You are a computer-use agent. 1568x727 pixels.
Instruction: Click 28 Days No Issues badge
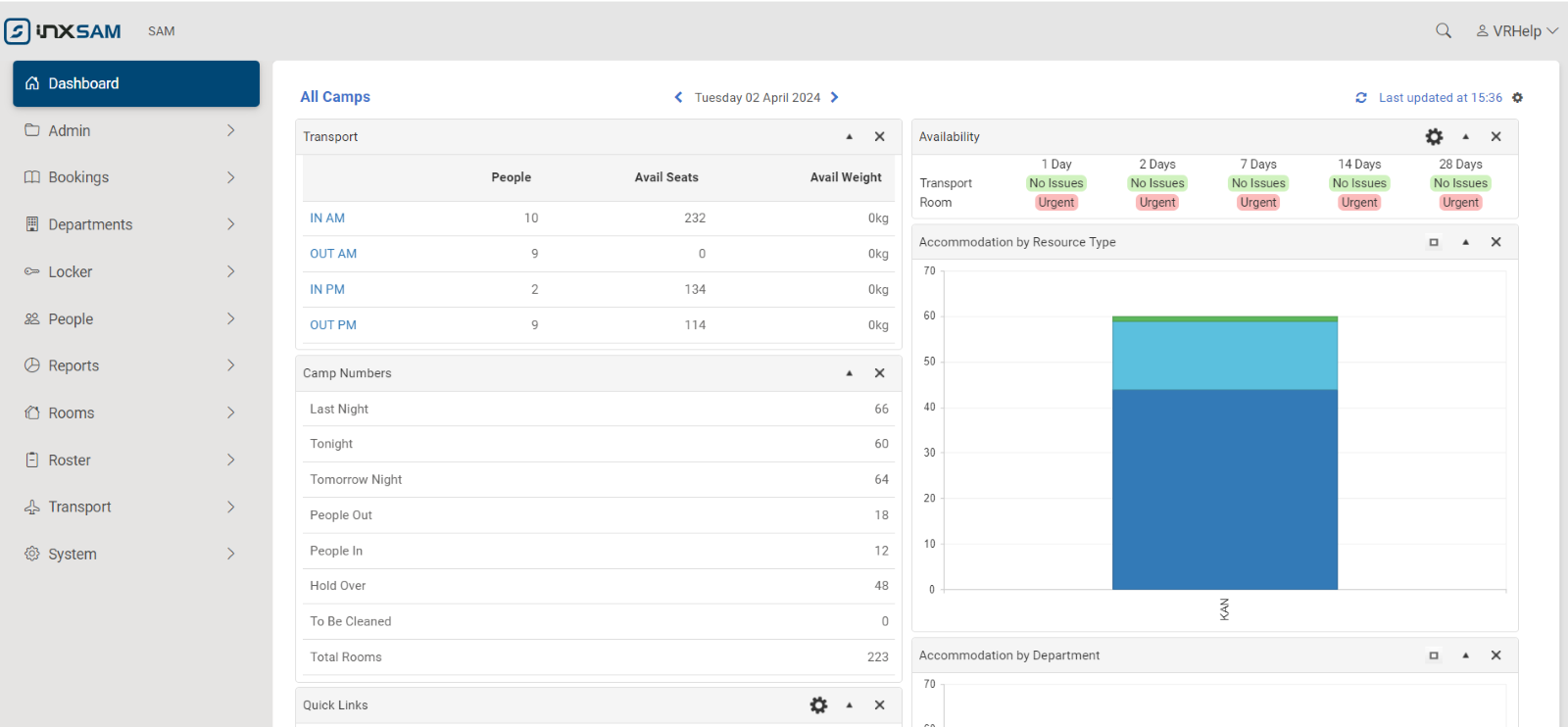coord(1460,183)
